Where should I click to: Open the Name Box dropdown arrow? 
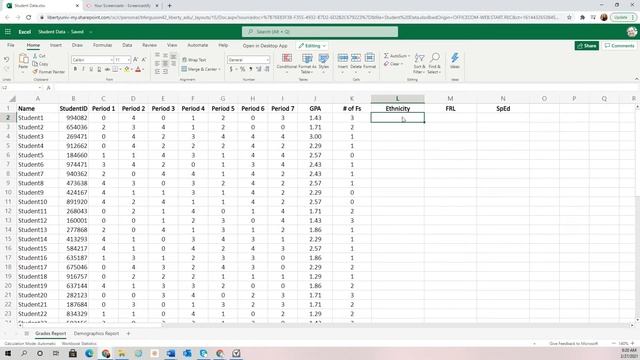[x=39, y=88]
